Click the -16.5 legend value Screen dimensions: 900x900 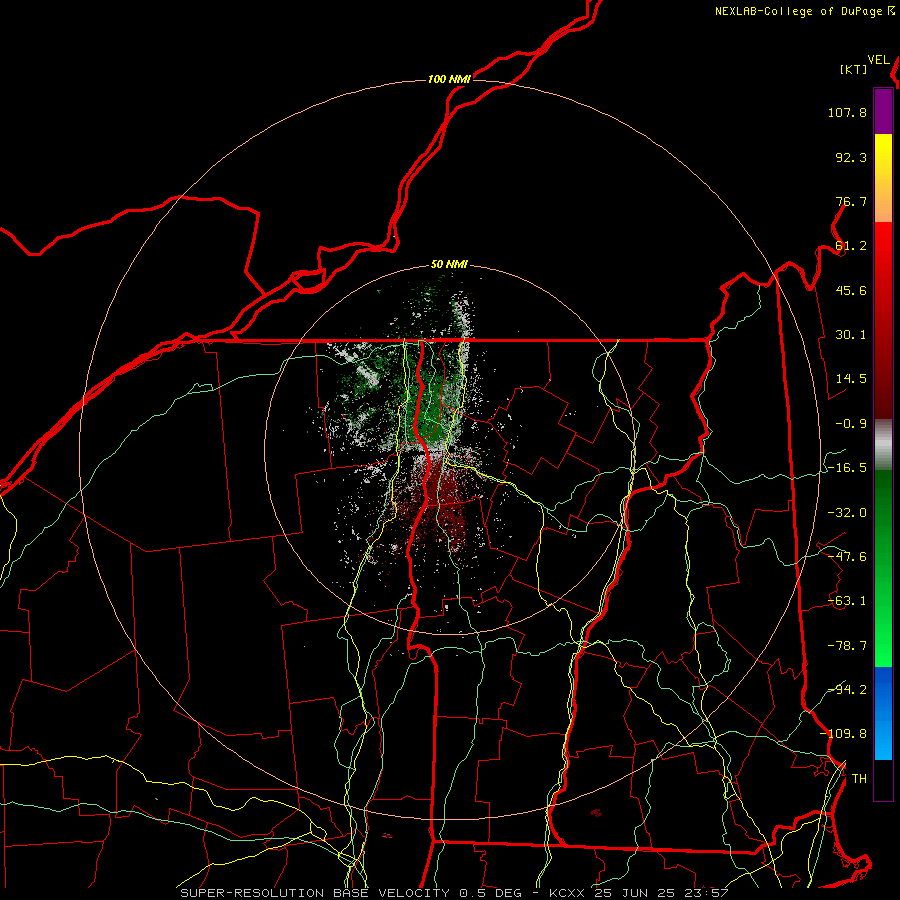click(847, 468)
